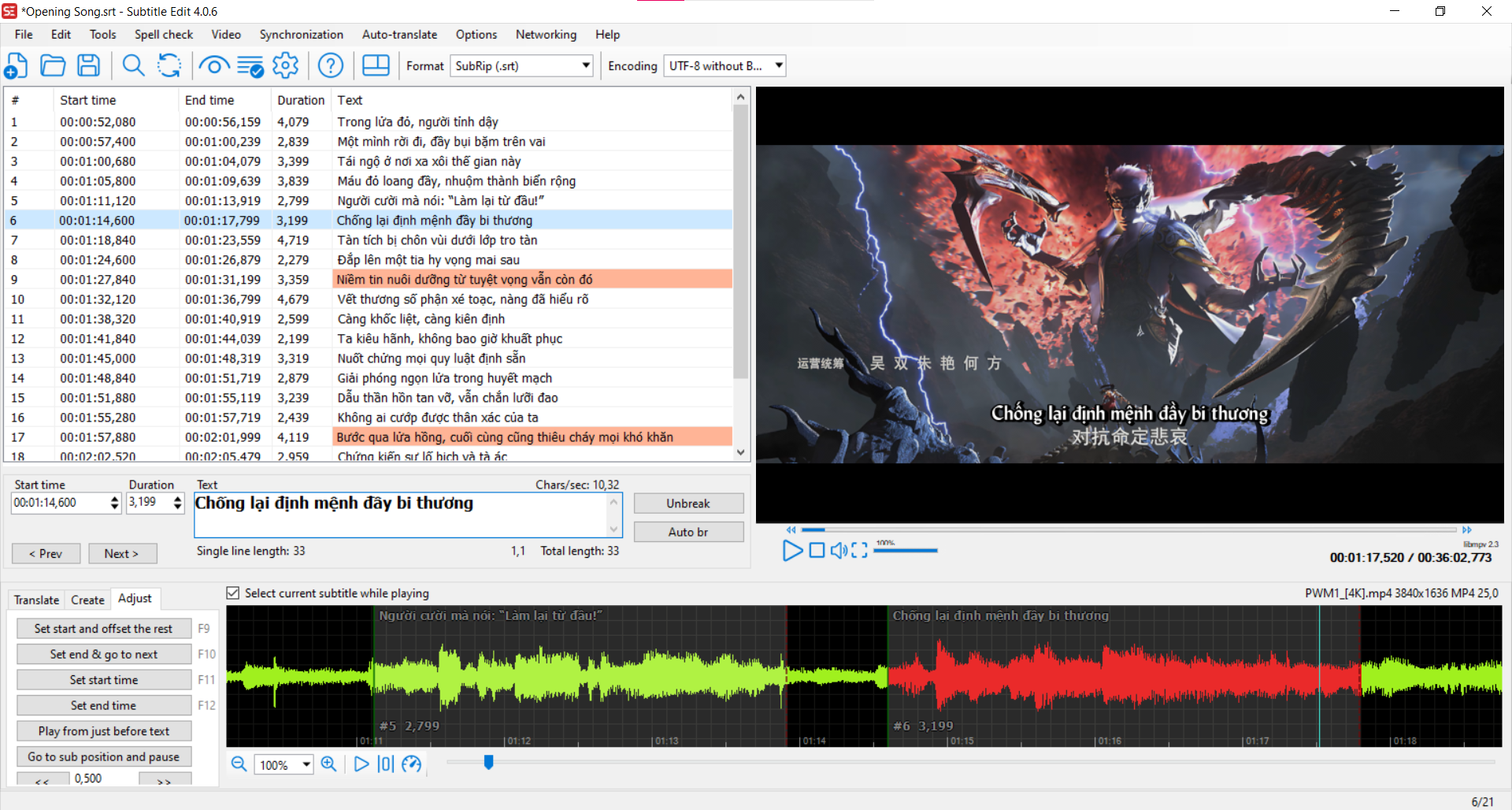Click the Unbreak button
Screen dimensions: 1512x810
coord(688,503)
